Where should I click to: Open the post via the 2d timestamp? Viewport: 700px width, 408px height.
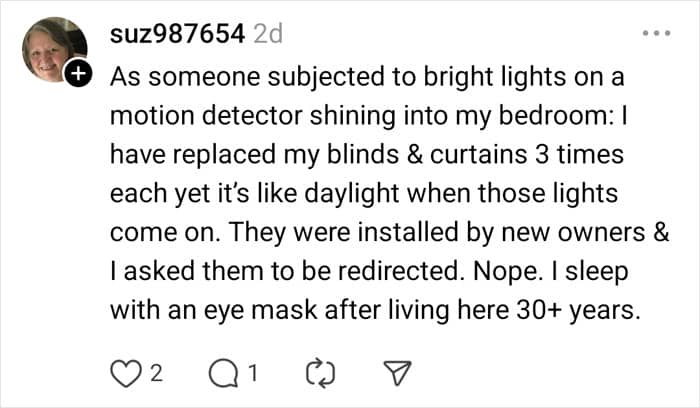[x=268, y=33]
